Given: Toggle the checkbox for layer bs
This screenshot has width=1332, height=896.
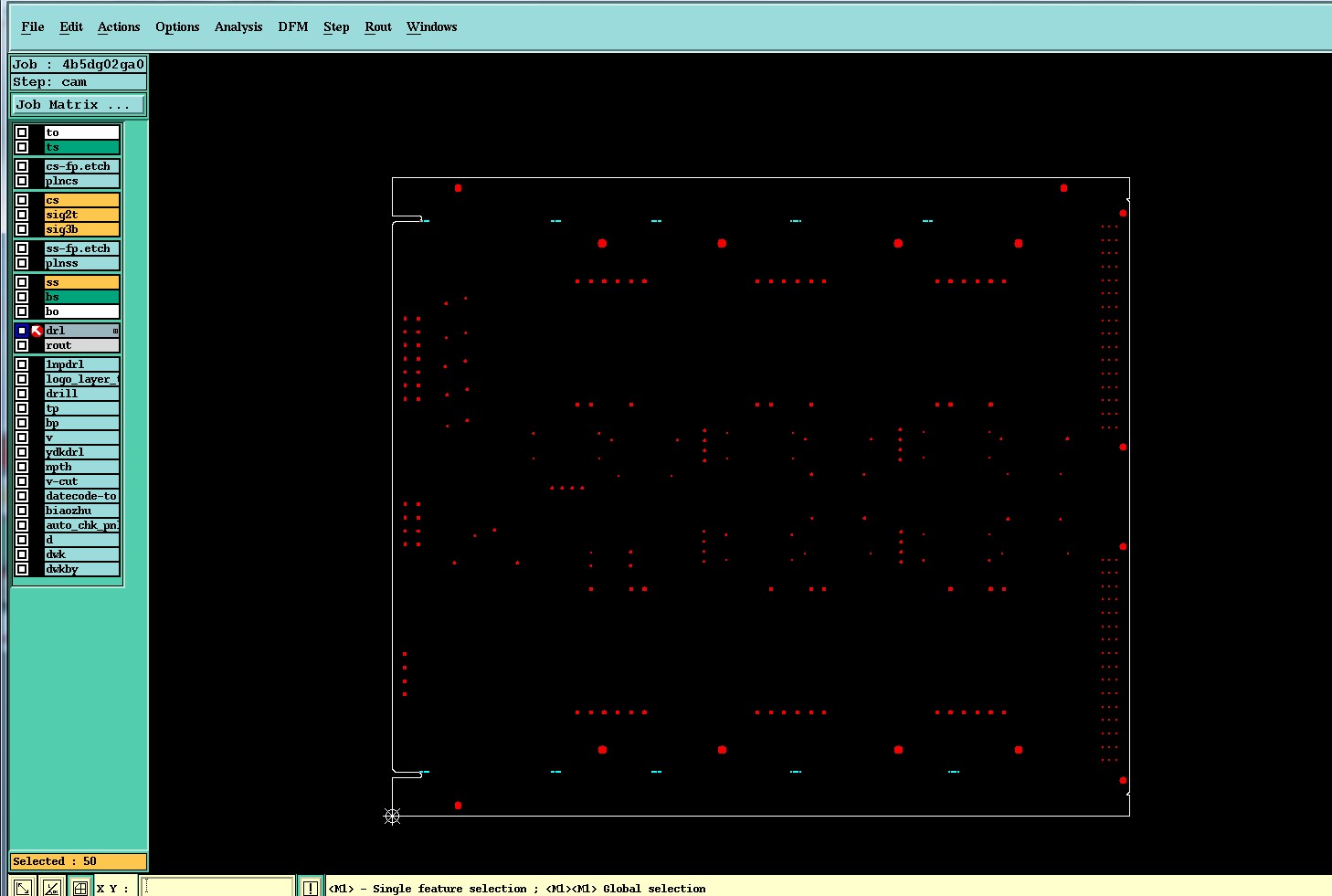Looking at the screenshot, I should (22, 297).
